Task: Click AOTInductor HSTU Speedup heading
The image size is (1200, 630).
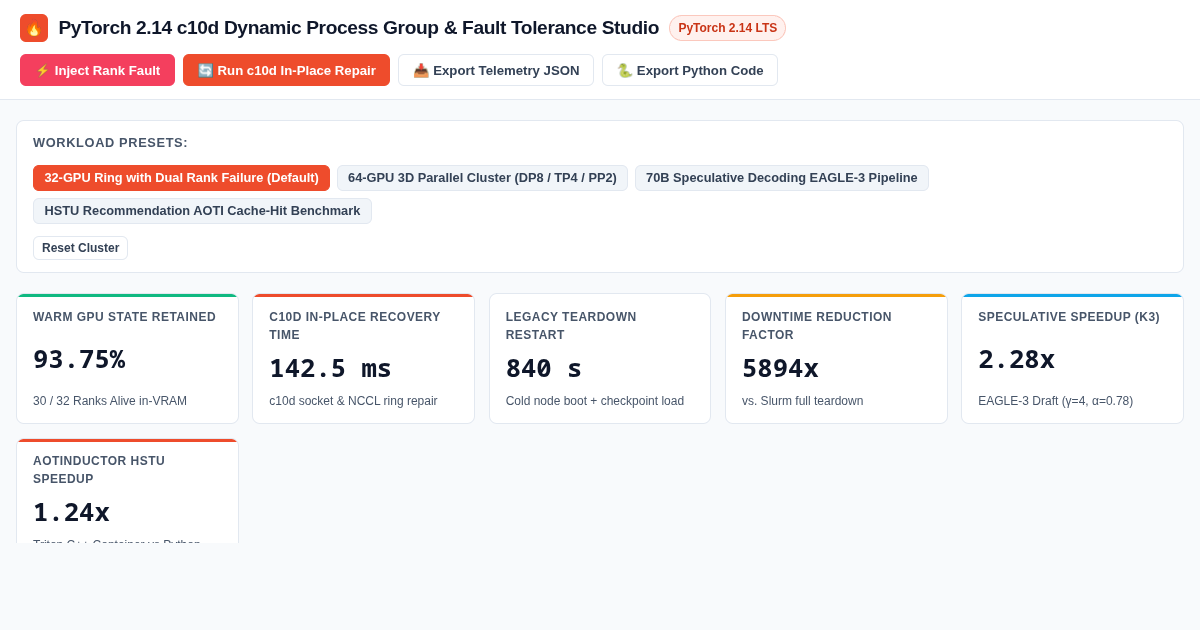Action: (x=99, y=470)
